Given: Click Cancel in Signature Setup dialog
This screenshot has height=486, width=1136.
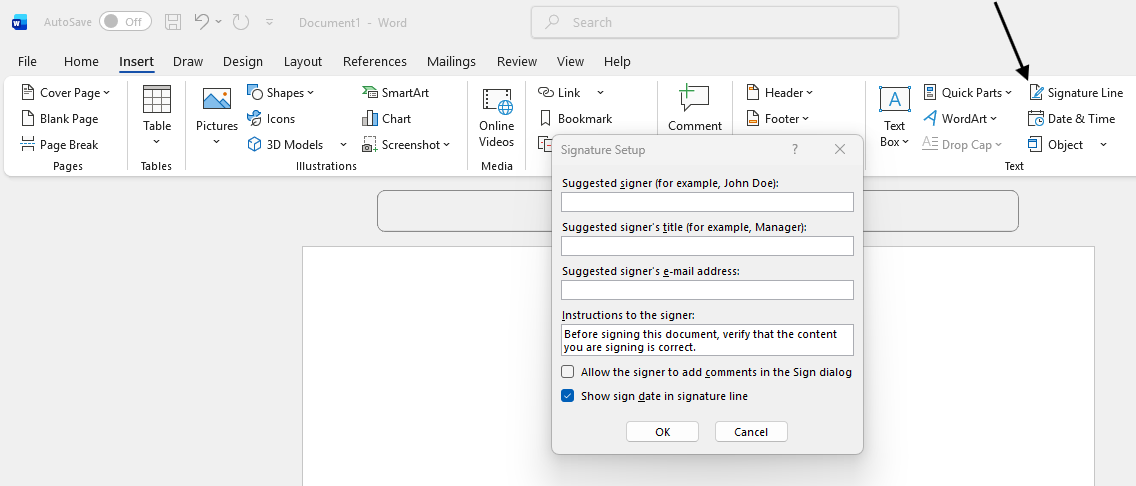Looking at the screenshot, I should pyautogui.click(x=751, y=432).
